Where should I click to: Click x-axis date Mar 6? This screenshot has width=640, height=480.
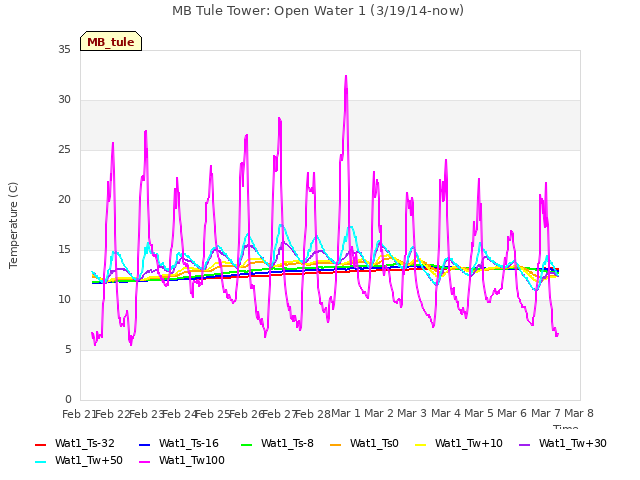512,414
